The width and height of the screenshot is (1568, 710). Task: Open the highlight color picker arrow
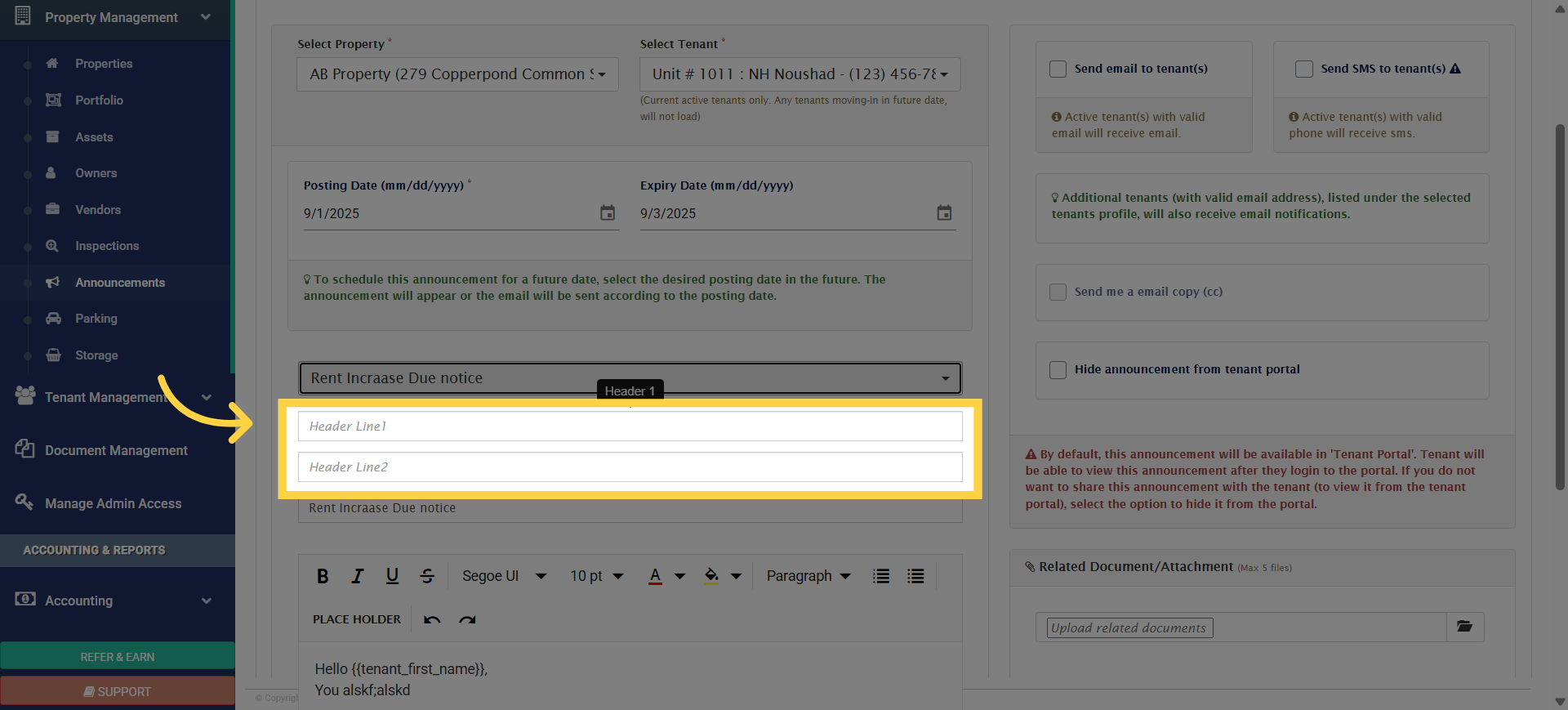click(736, 576)
